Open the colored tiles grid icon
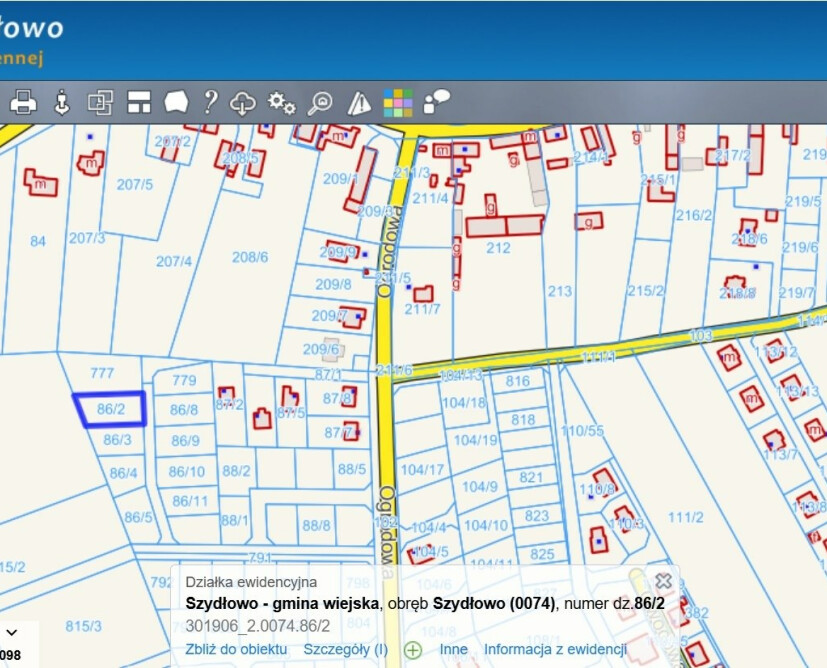The height and width of the screenshot is (668, 827). 398,103
